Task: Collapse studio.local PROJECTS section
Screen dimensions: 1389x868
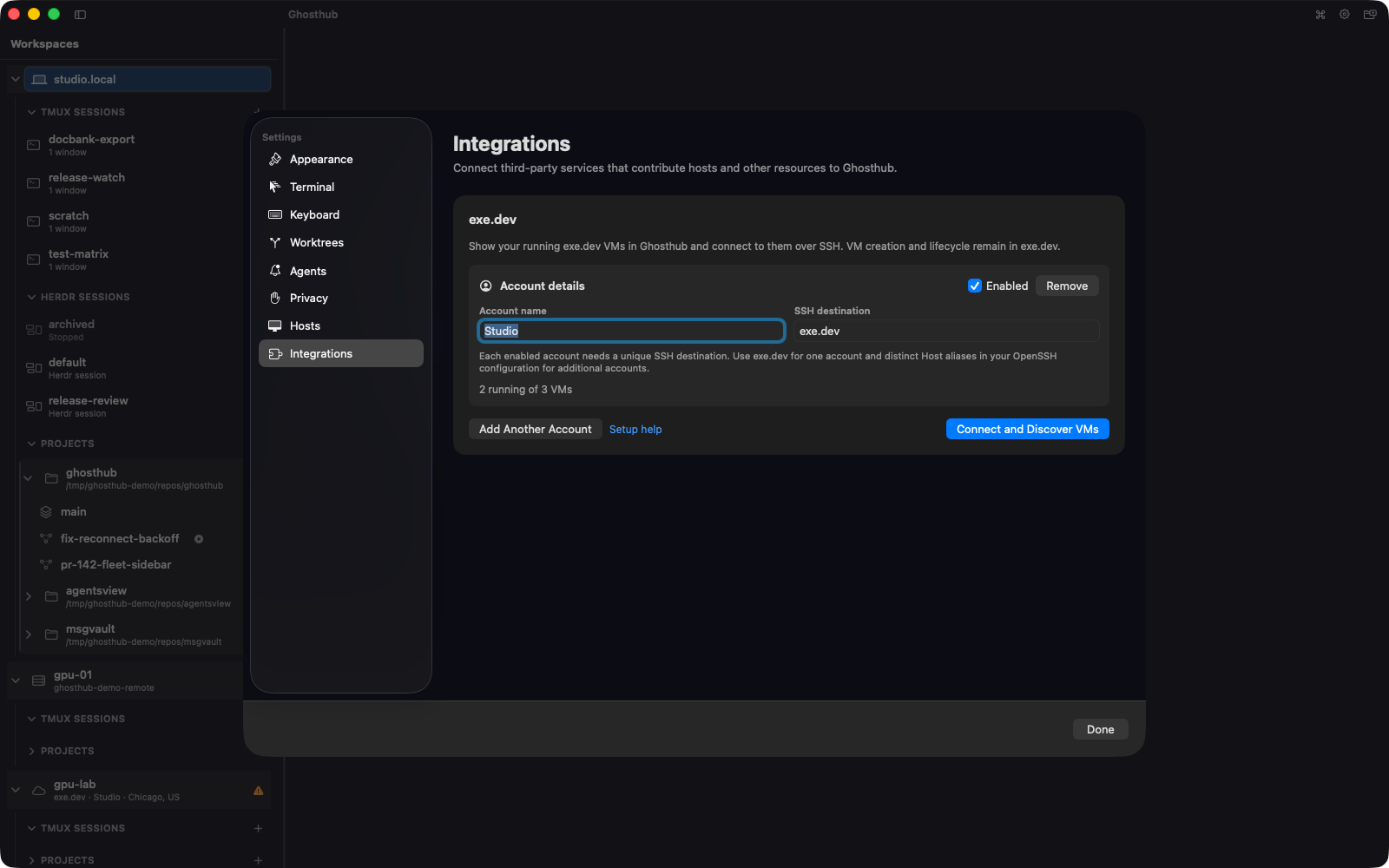Action: (31, 444)
